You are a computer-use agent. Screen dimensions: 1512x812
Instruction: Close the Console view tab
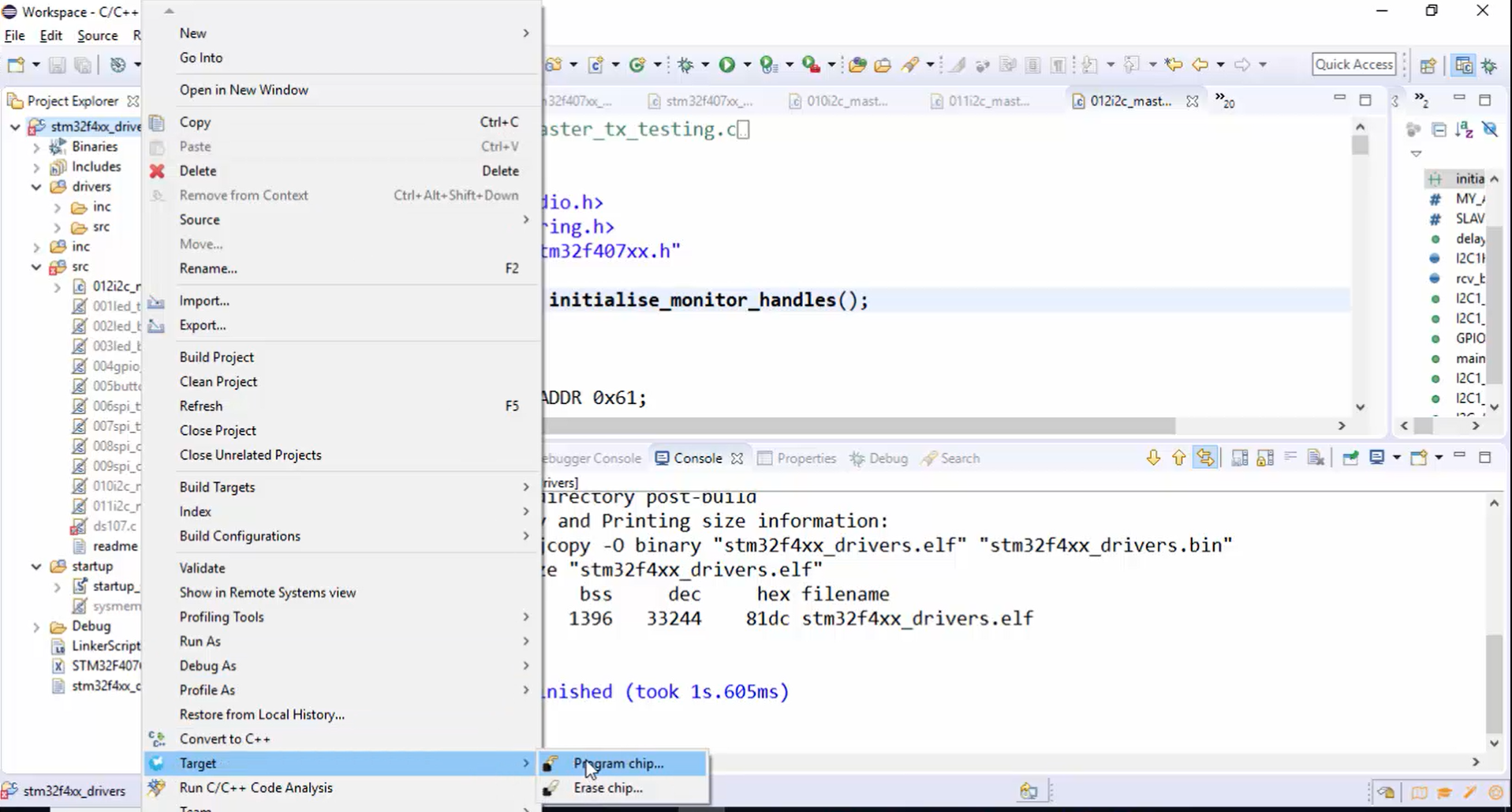(x=737, y=458)
